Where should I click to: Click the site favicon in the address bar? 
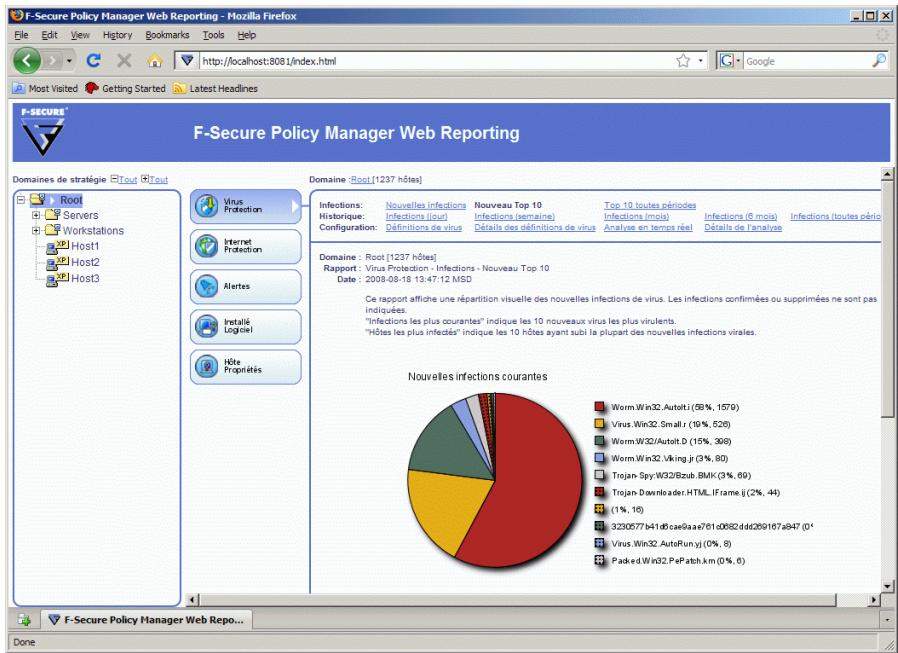click(187, 61)
